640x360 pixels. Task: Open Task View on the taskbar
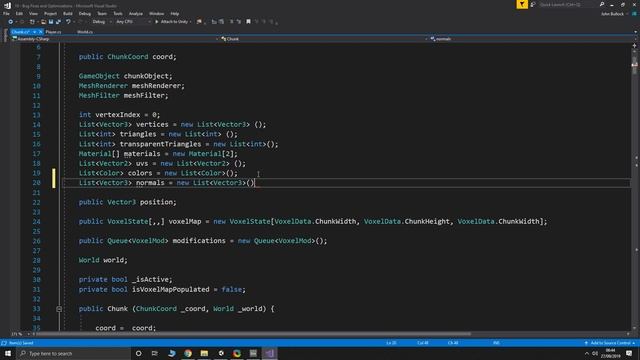pyautogui.click(x=155, y=353)
